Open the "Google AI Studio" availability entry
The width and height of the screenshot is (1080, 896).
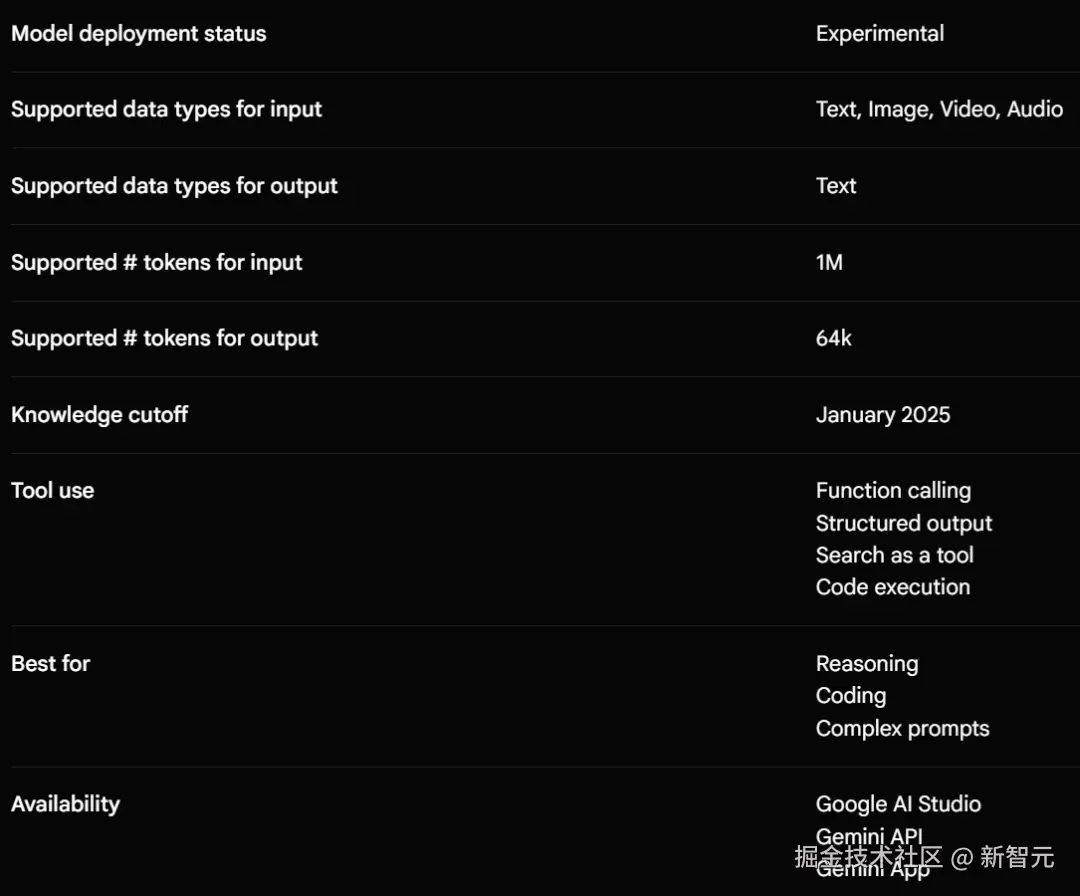[897, 805]
